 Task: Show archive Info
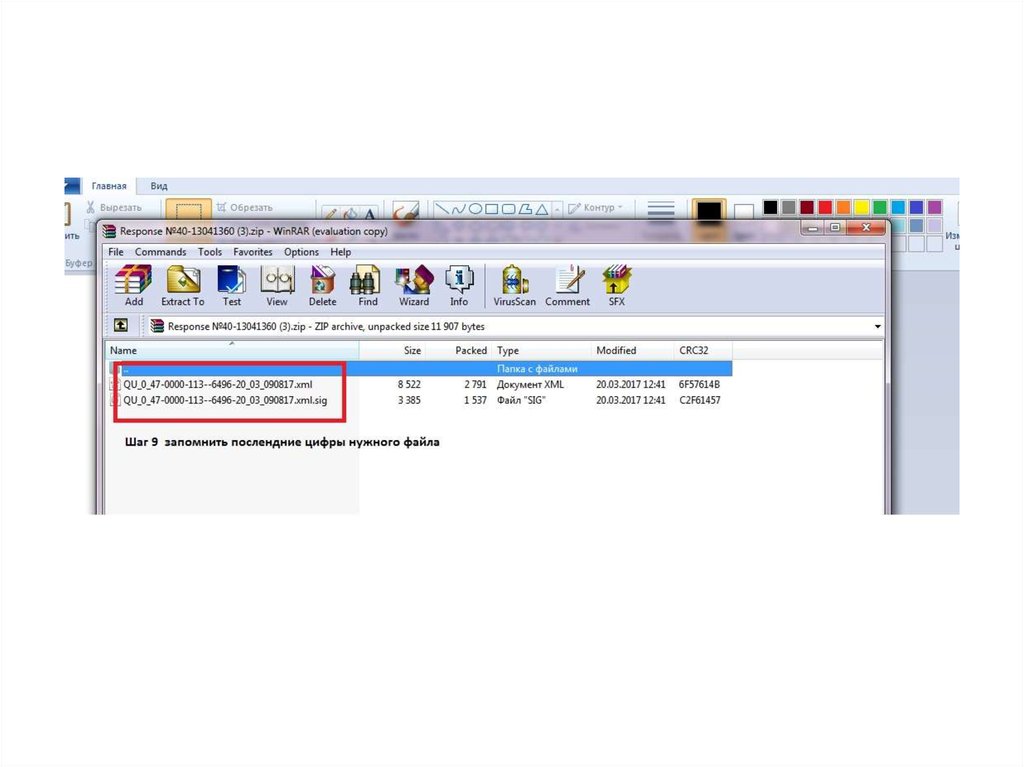pyautogui.click(x=458, y=285)
